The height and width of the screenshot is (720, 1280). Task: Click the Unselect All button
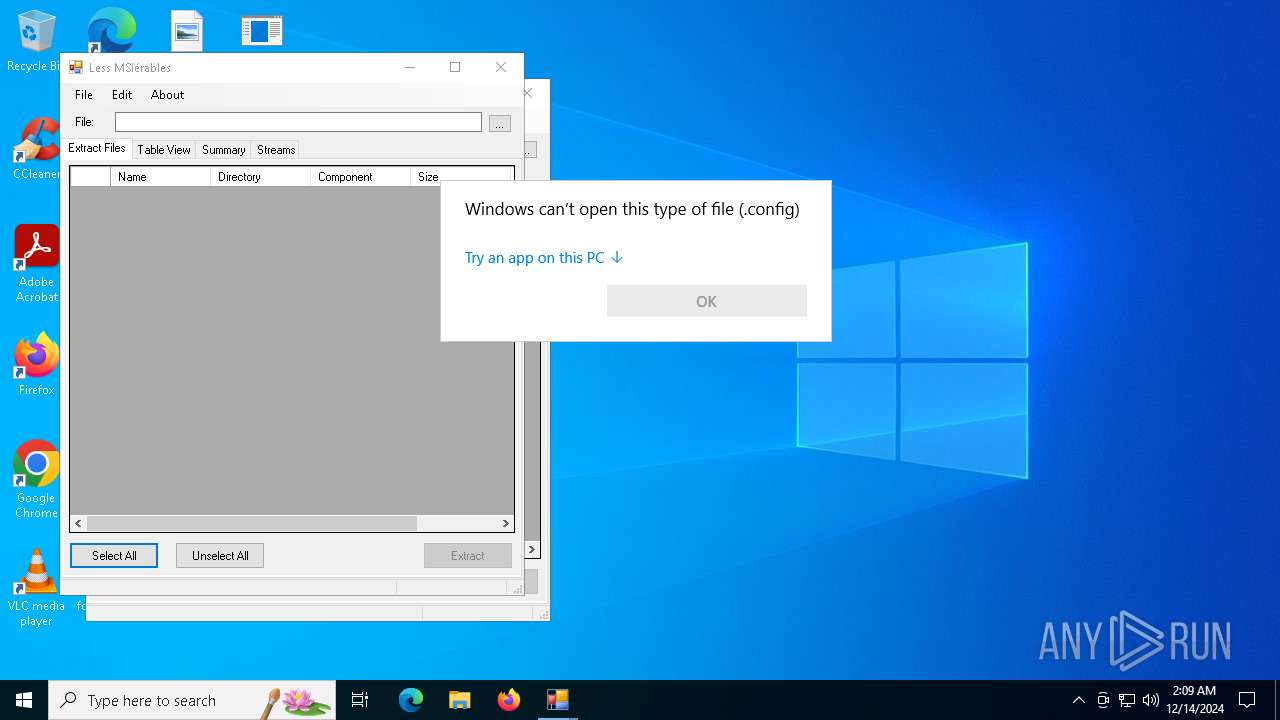[x=220, y=556]
